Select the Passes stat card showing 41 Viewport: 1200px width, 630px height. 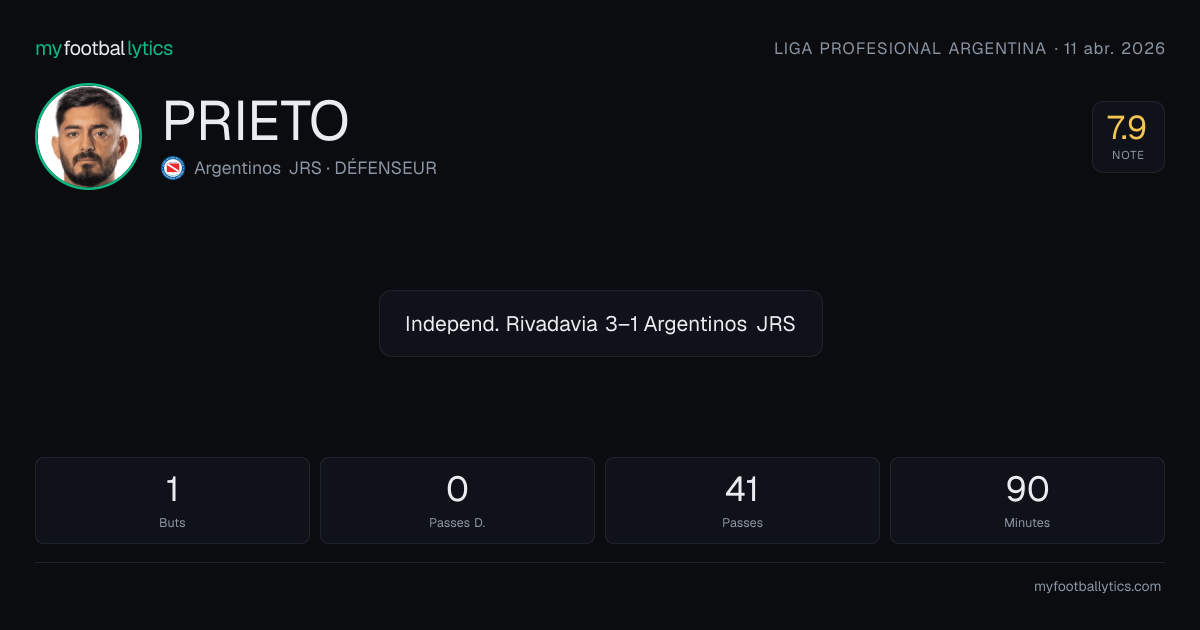pyautogui.click(x=742, y=500)
